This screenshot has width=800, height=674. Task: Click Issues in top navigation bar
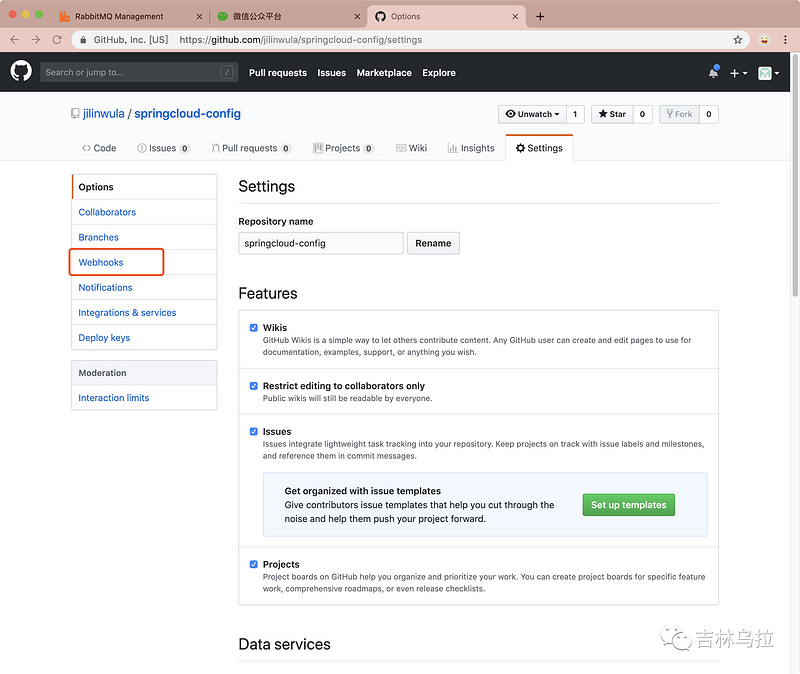click(332, 72)
